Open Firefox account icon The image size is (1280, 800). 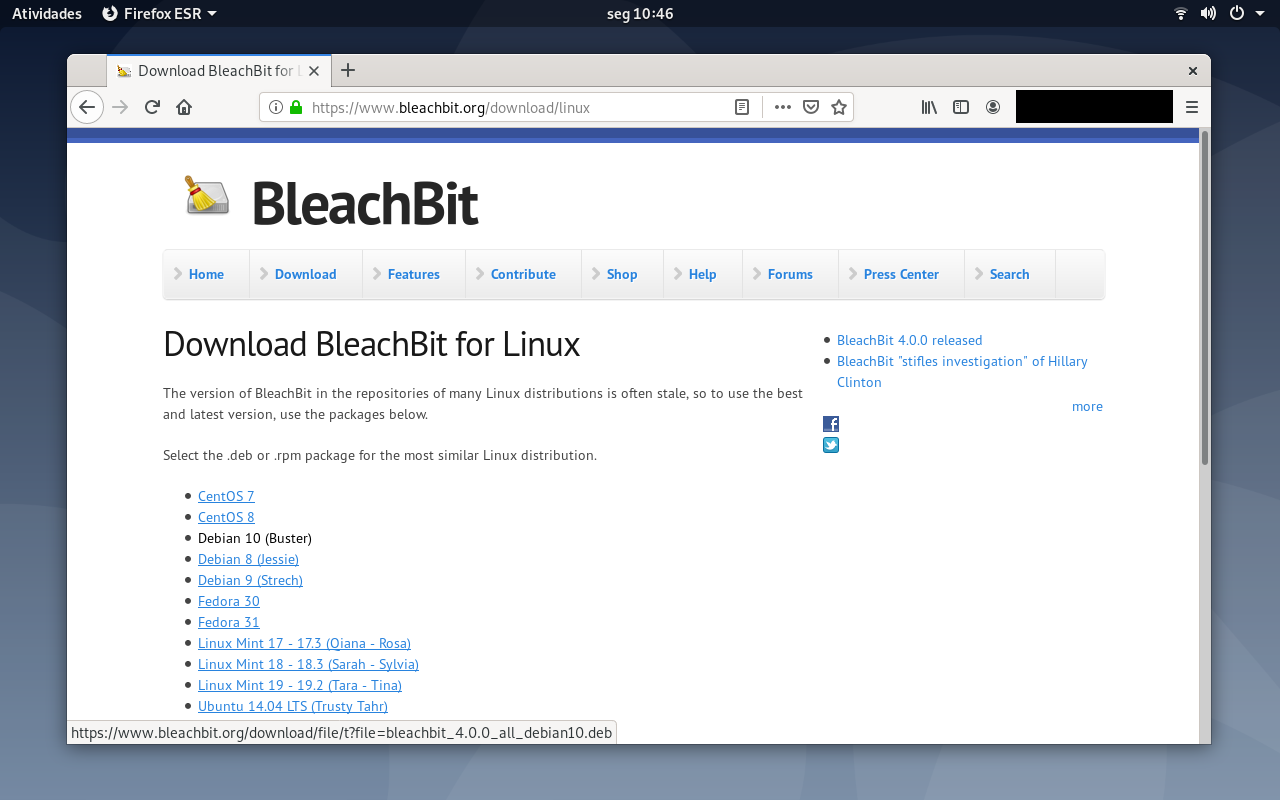coord(993,107)
